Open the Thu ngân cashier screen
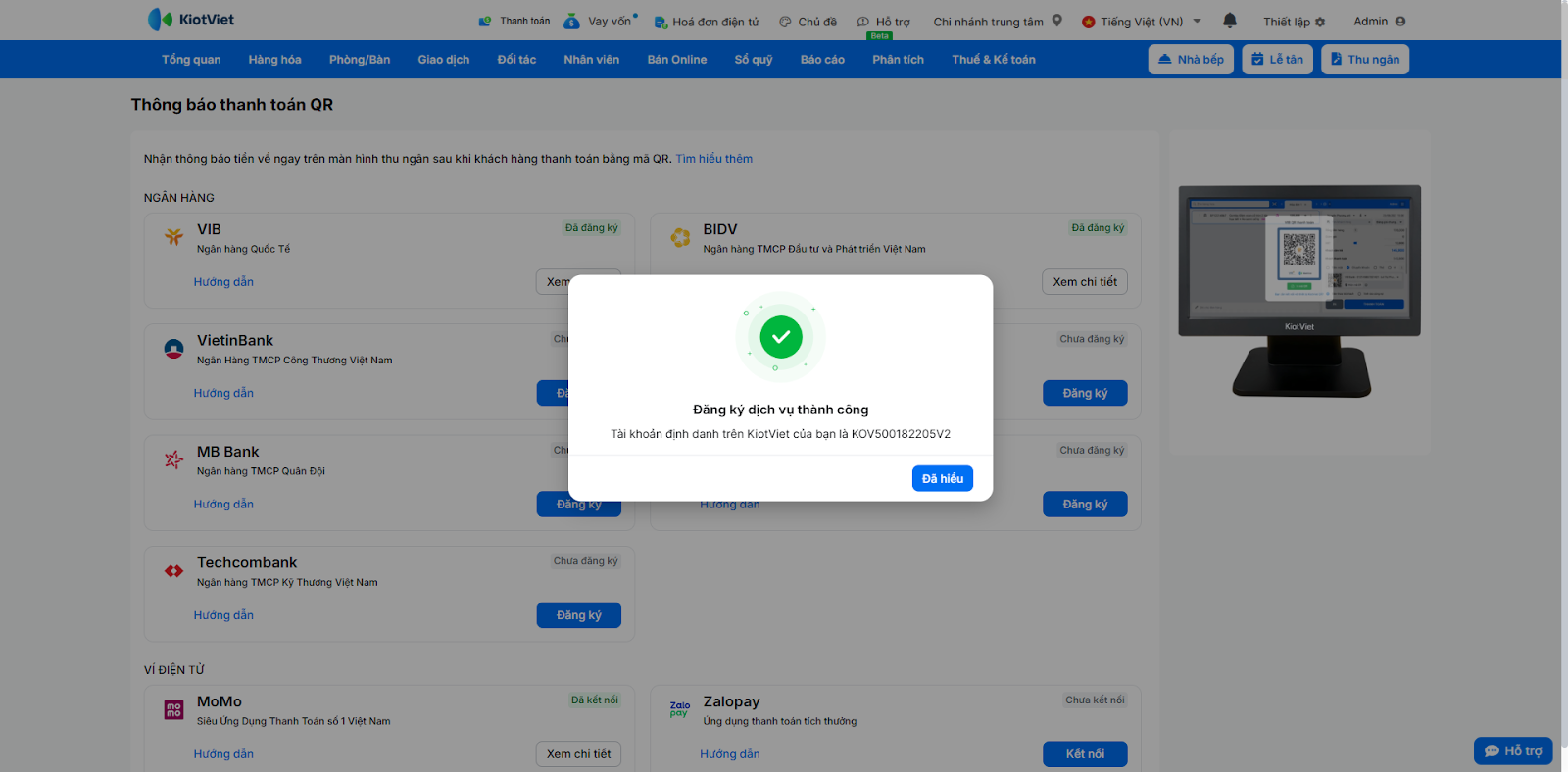The height and width of the screenshot is (772, 1568). (x=1365, y=60)
